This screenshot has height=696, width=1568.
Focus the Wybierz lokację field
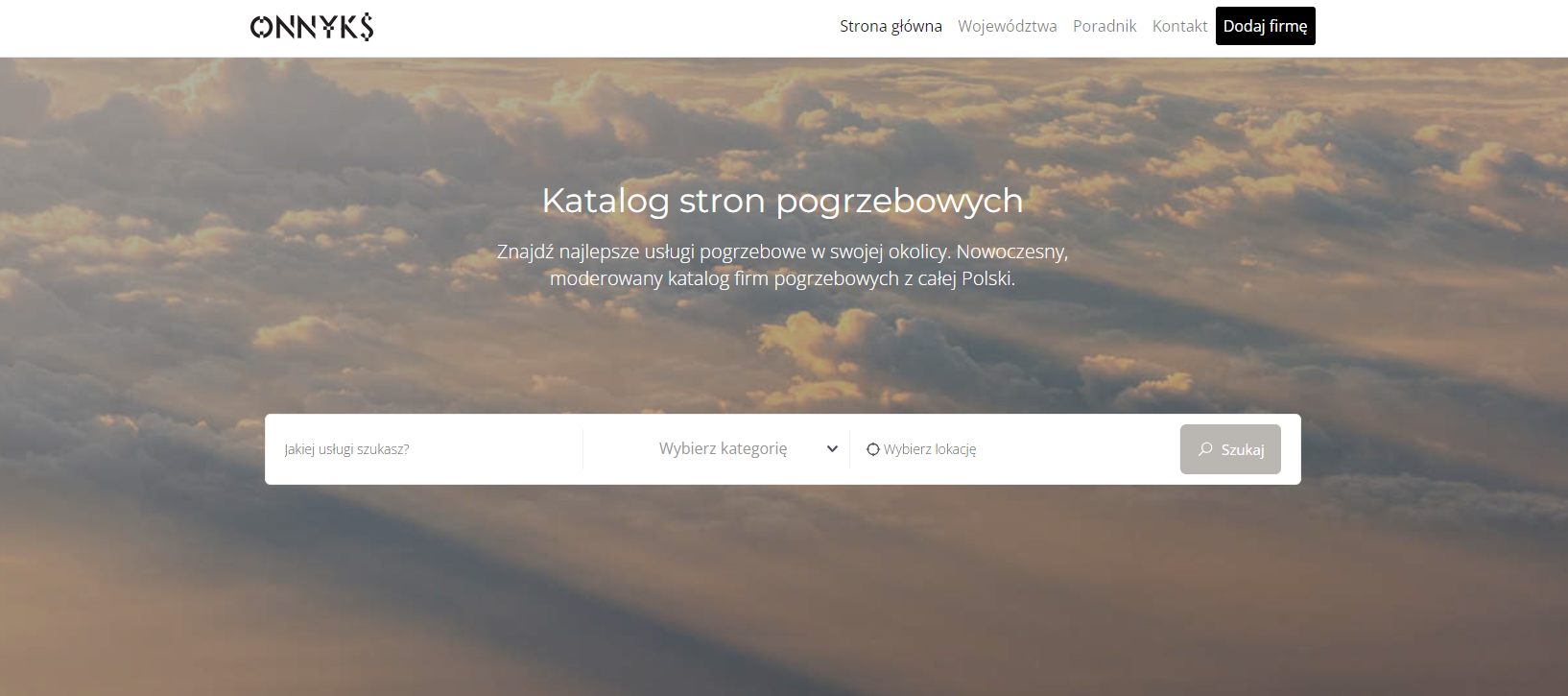coord(1016,449)
